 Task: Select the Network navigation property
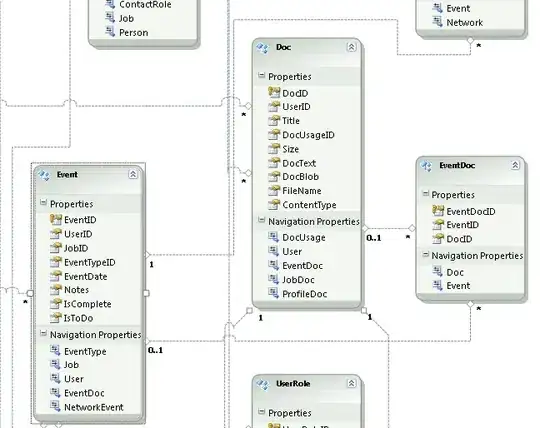click(x=465, y=23)
